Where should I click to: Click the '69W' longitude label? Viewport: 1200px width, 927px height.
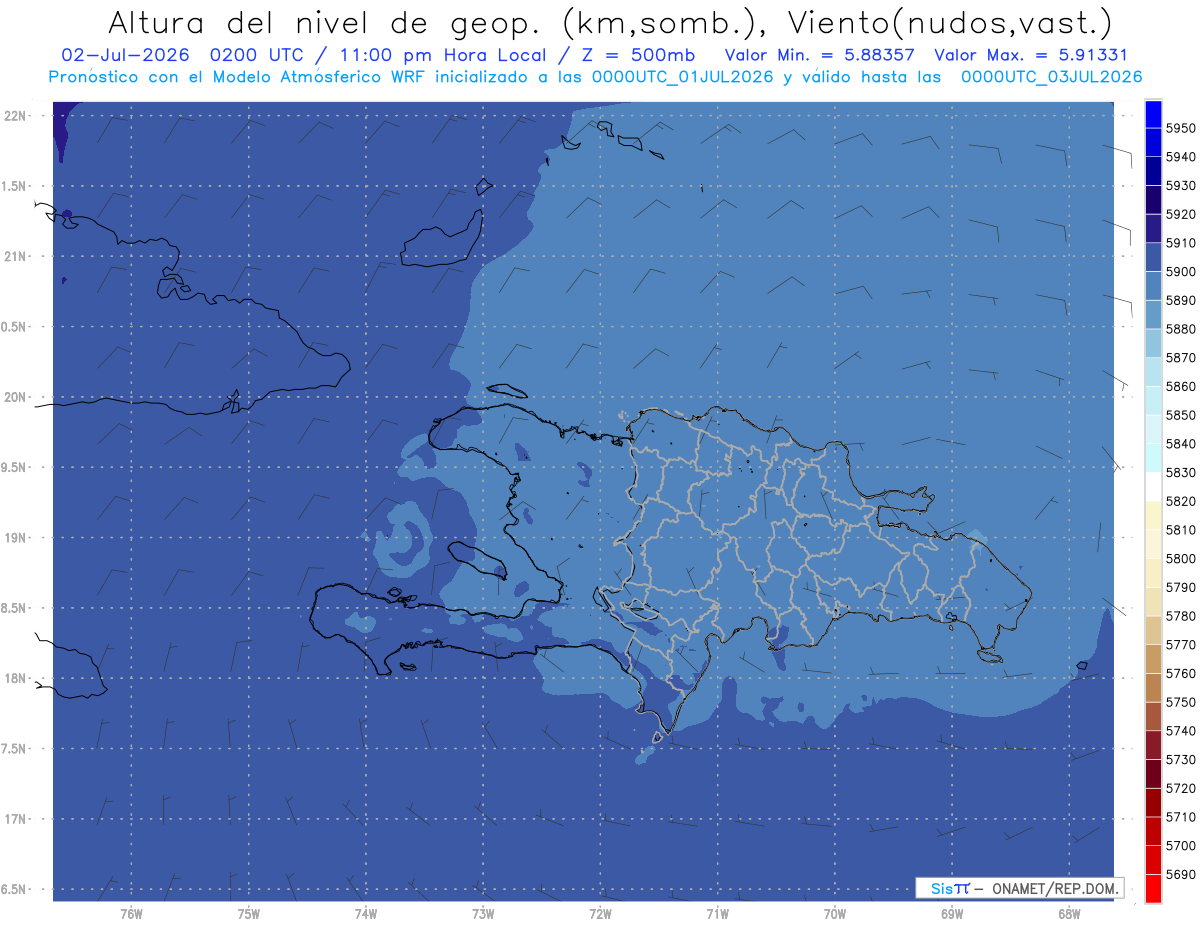coord(952,913)
